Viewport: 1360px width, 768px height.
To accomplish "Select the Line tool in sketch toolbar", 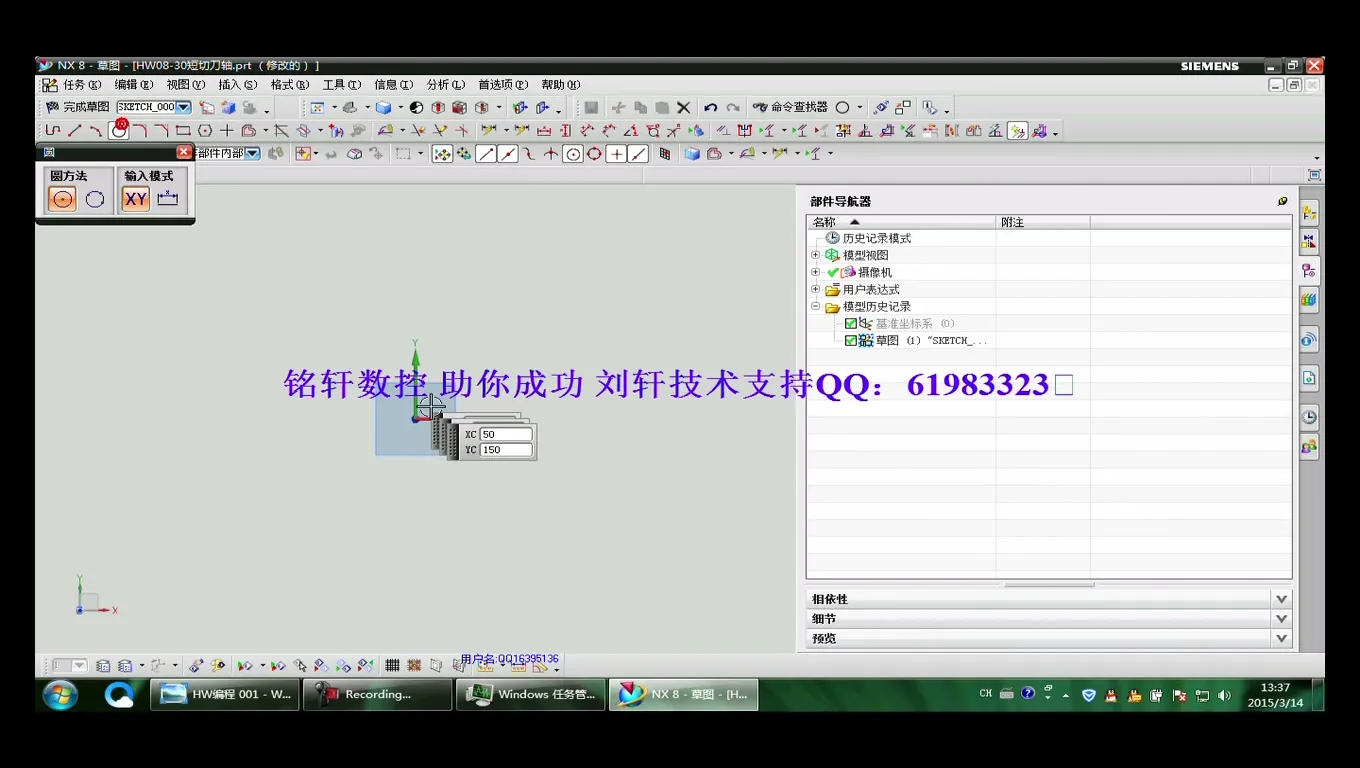I will (x=73, y=130).
